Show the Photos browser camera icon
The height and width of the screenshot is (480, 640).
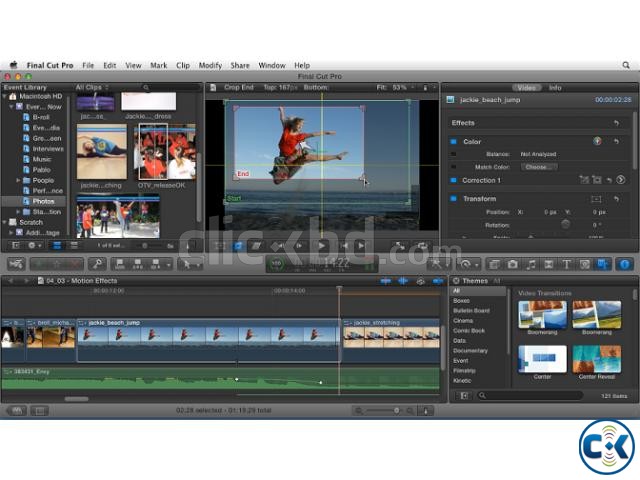512,264
